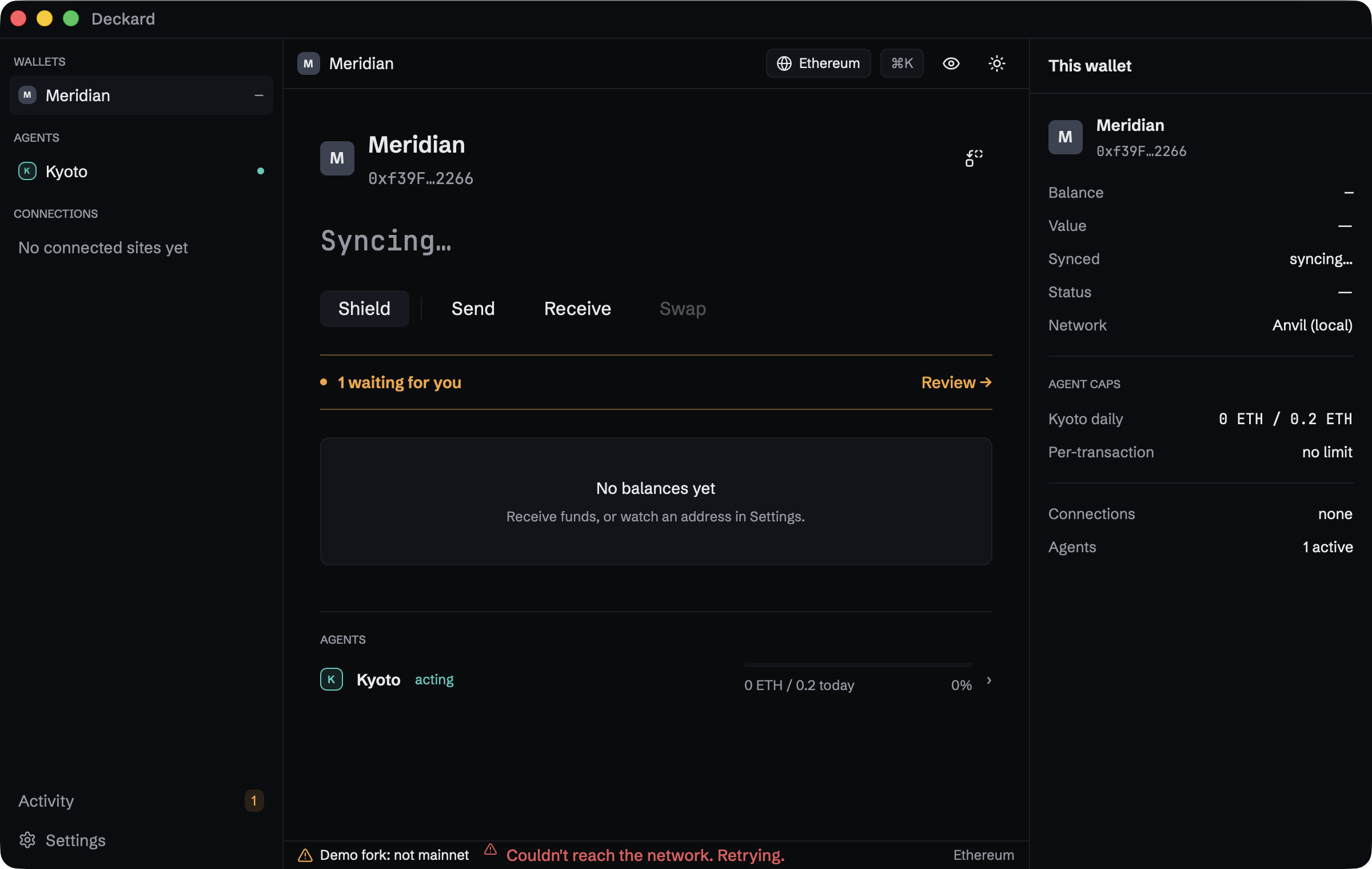Click the red network error warning icon
This screenshot has width=1372, height=869.
coord(490,850)
